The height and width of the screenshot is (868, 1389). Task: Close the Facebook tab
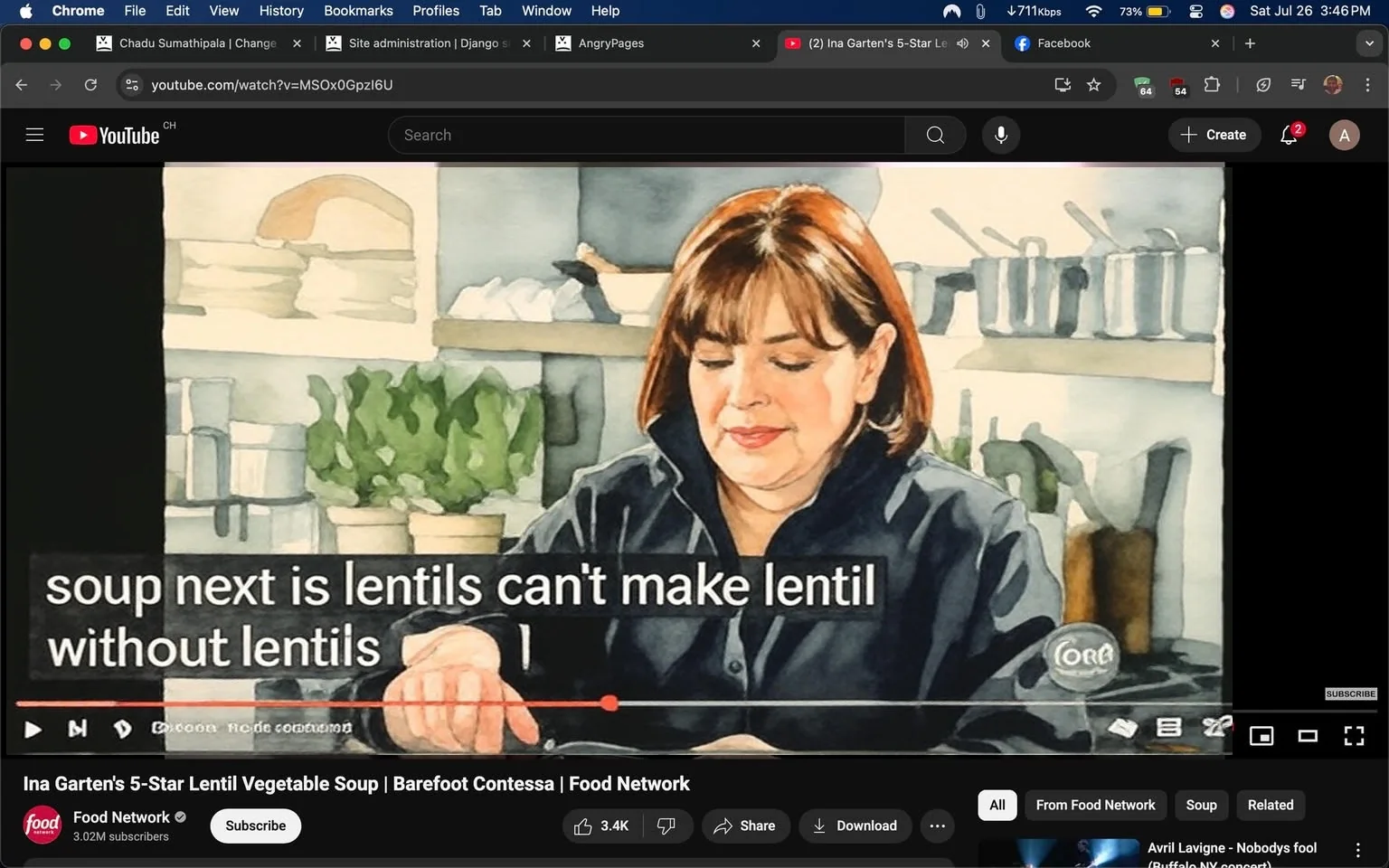(1215, 43)
